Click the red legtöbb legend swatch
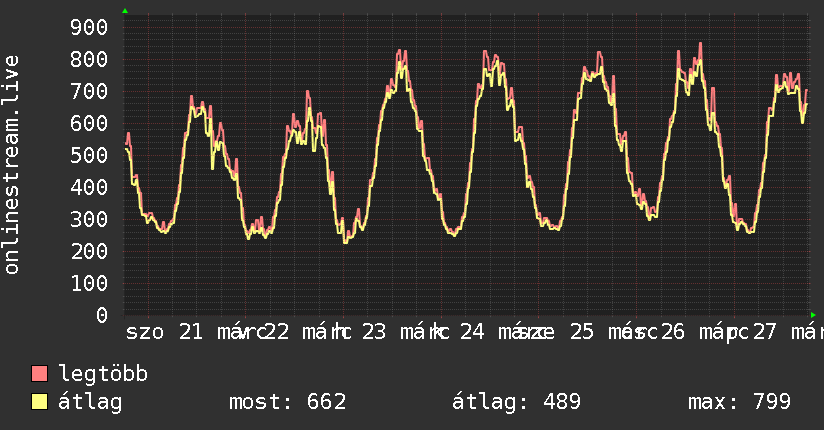Viewport: 824px width, 430px height. click(x=39, y=374)
